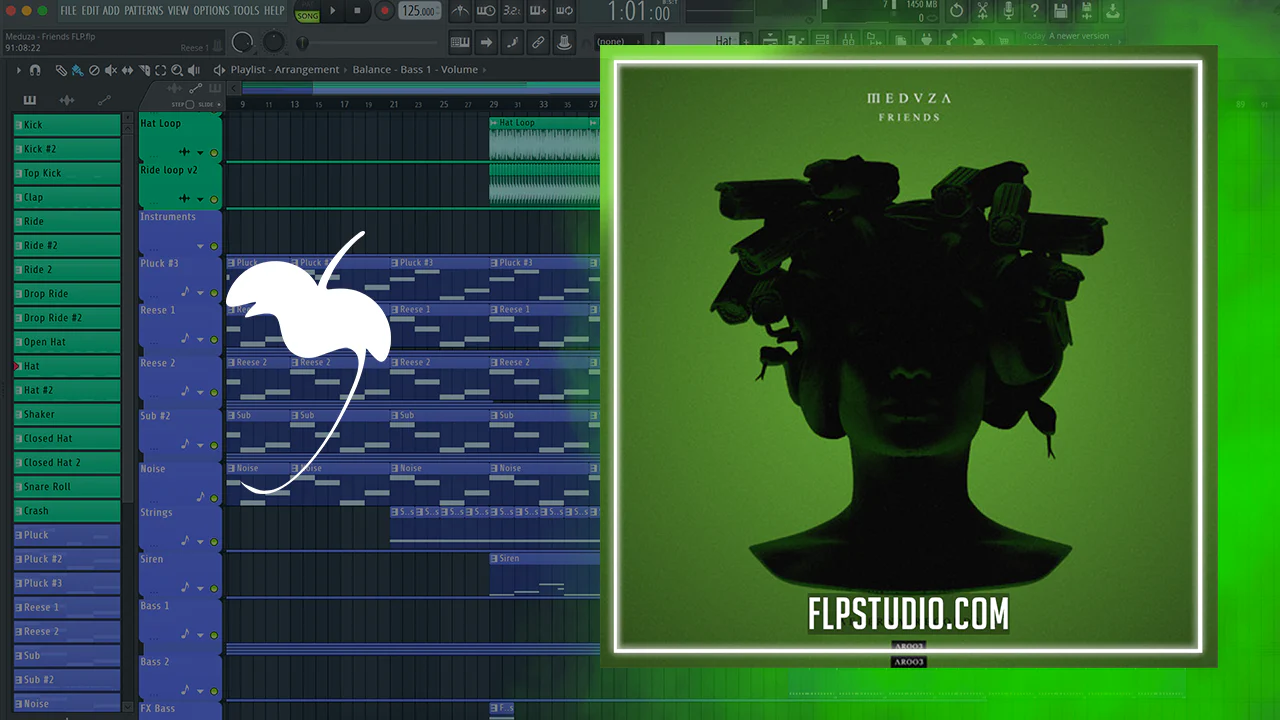
Task: Open the EDIT menu
Action: point(90,11)
